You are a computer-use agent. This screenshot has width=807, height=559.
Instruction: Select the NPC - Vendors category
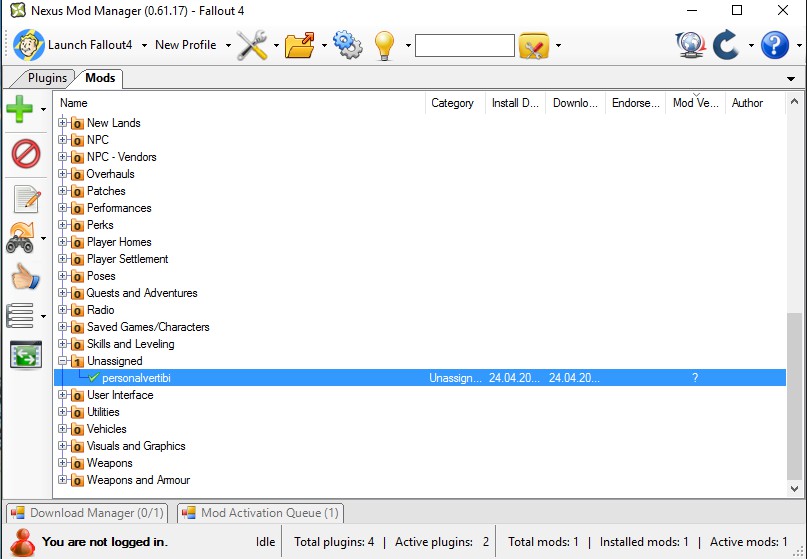(121, 157)
